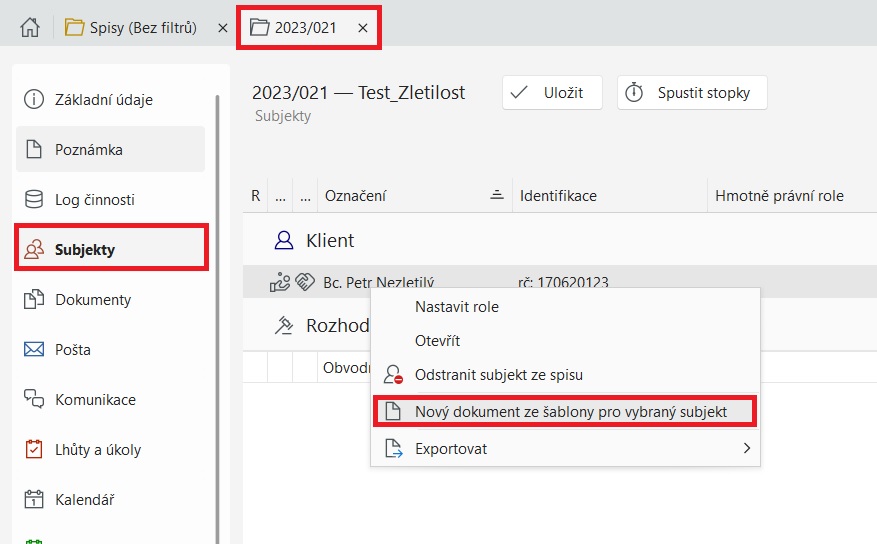
Task: Click the Poznámka page icon
Action: [x=34, y=149]
